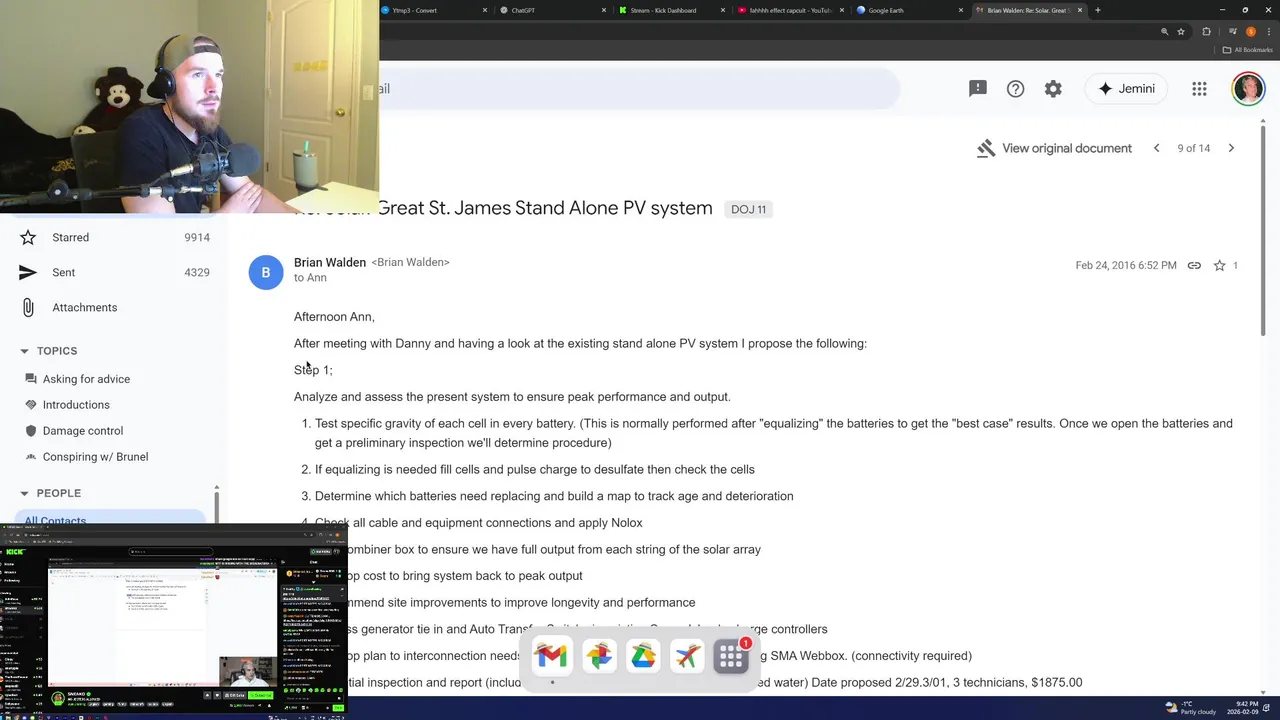Open the account profile avatar
The image size is (1280, 720).
1248,88
